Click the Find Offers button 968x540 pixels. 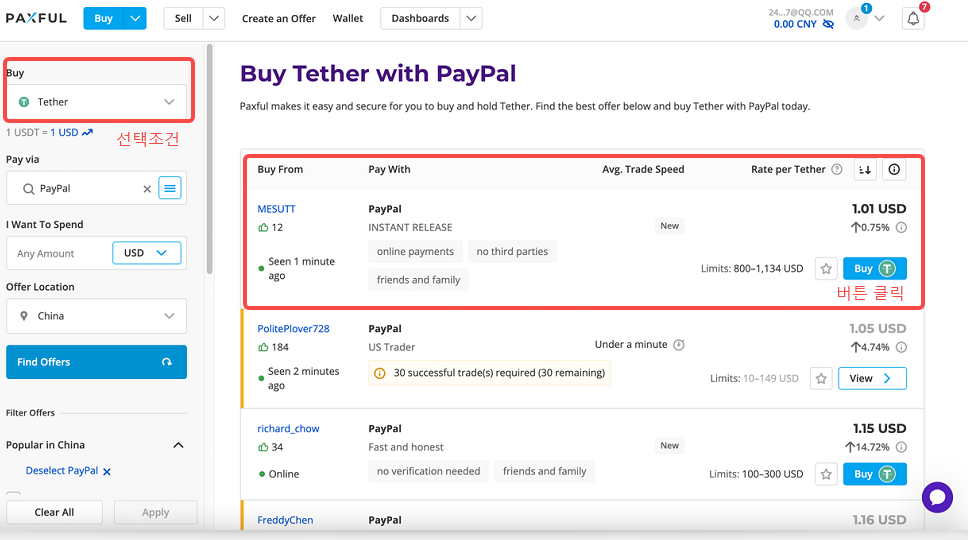[96, 362]
